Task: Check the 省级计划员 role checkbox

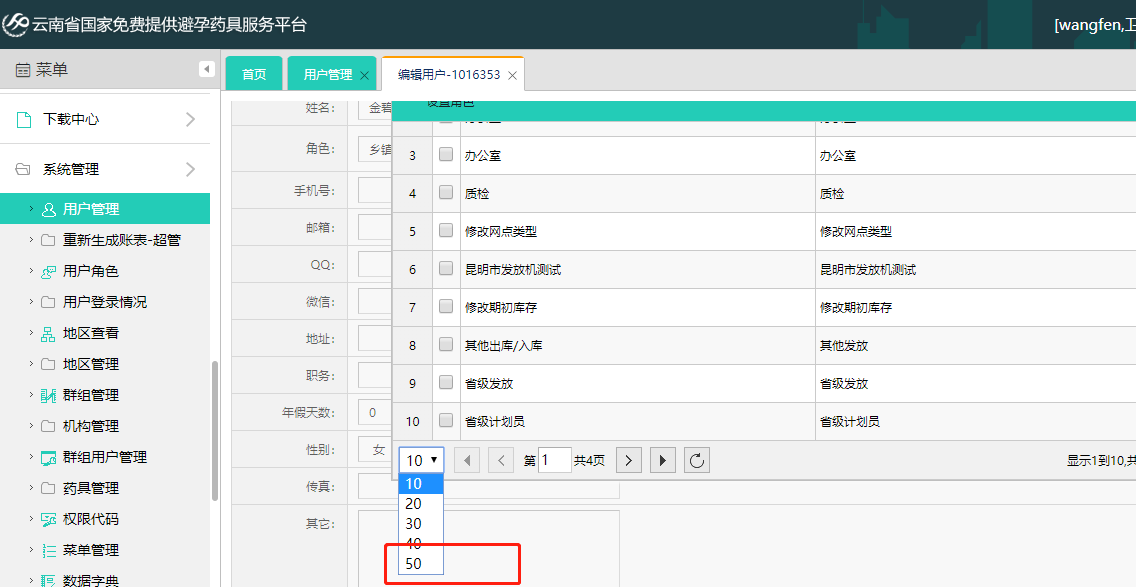Action: click(446, 420)
